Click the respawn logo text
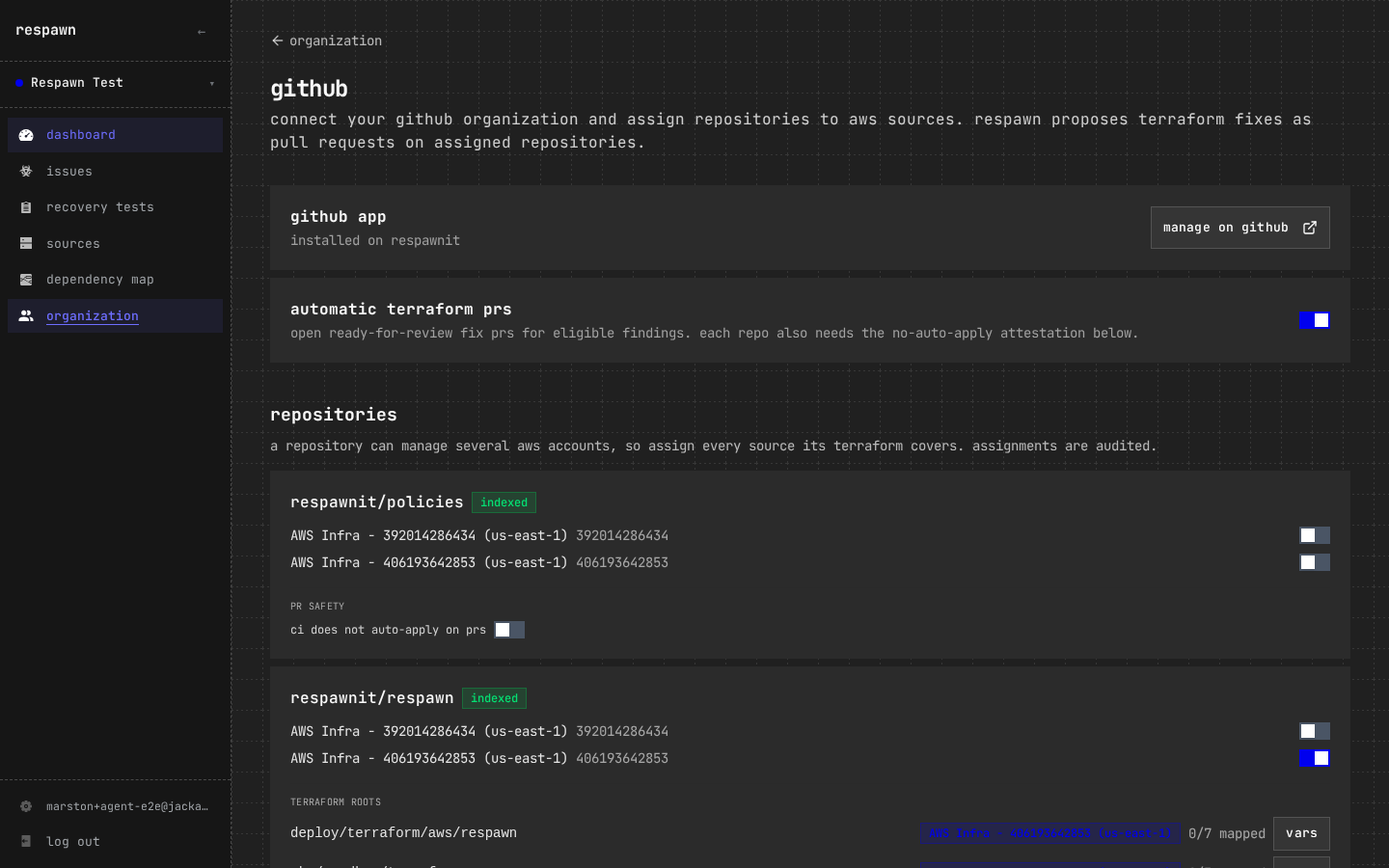 point(45,30)
